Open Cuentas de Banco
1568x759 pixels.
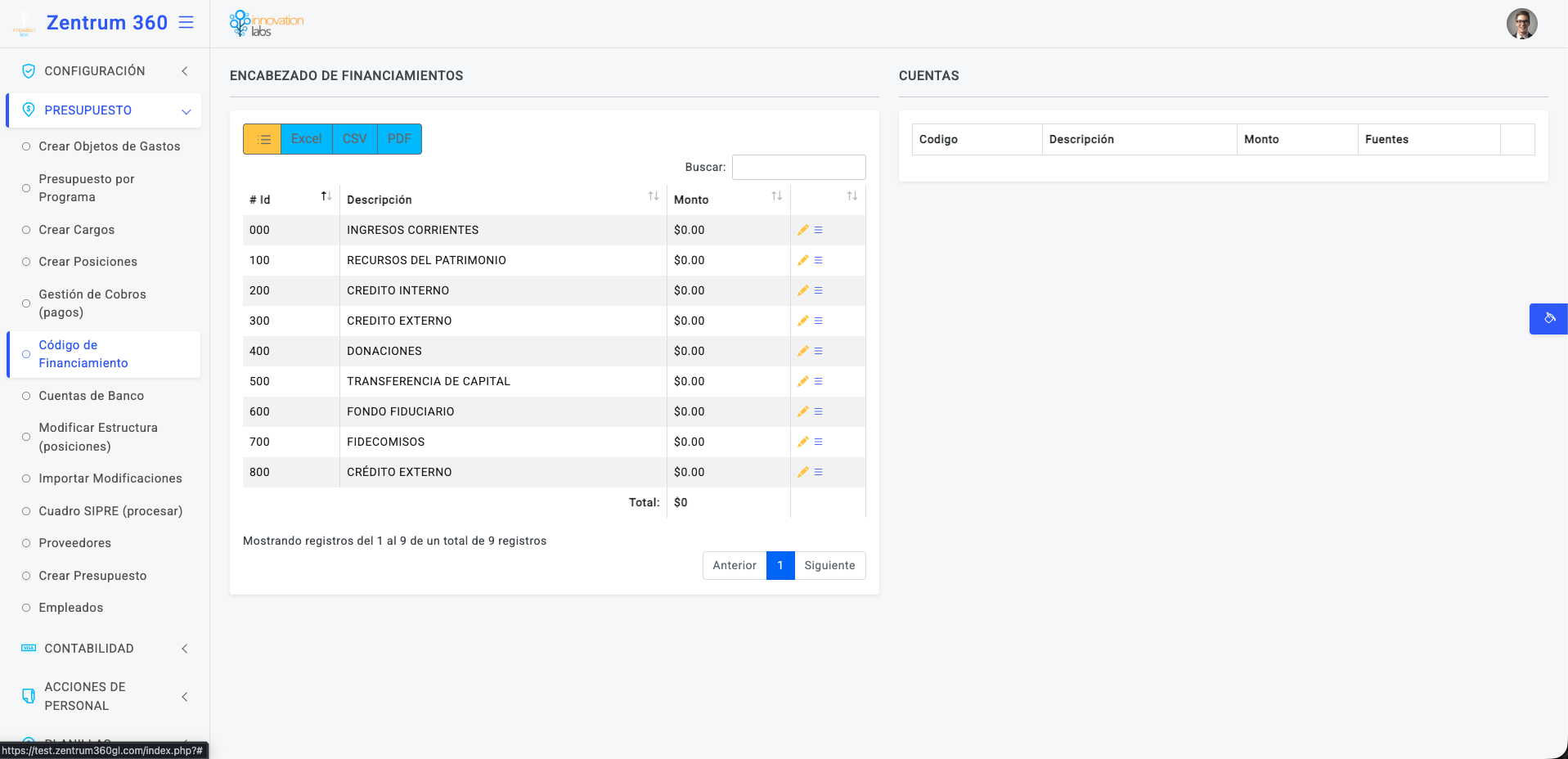92,396
